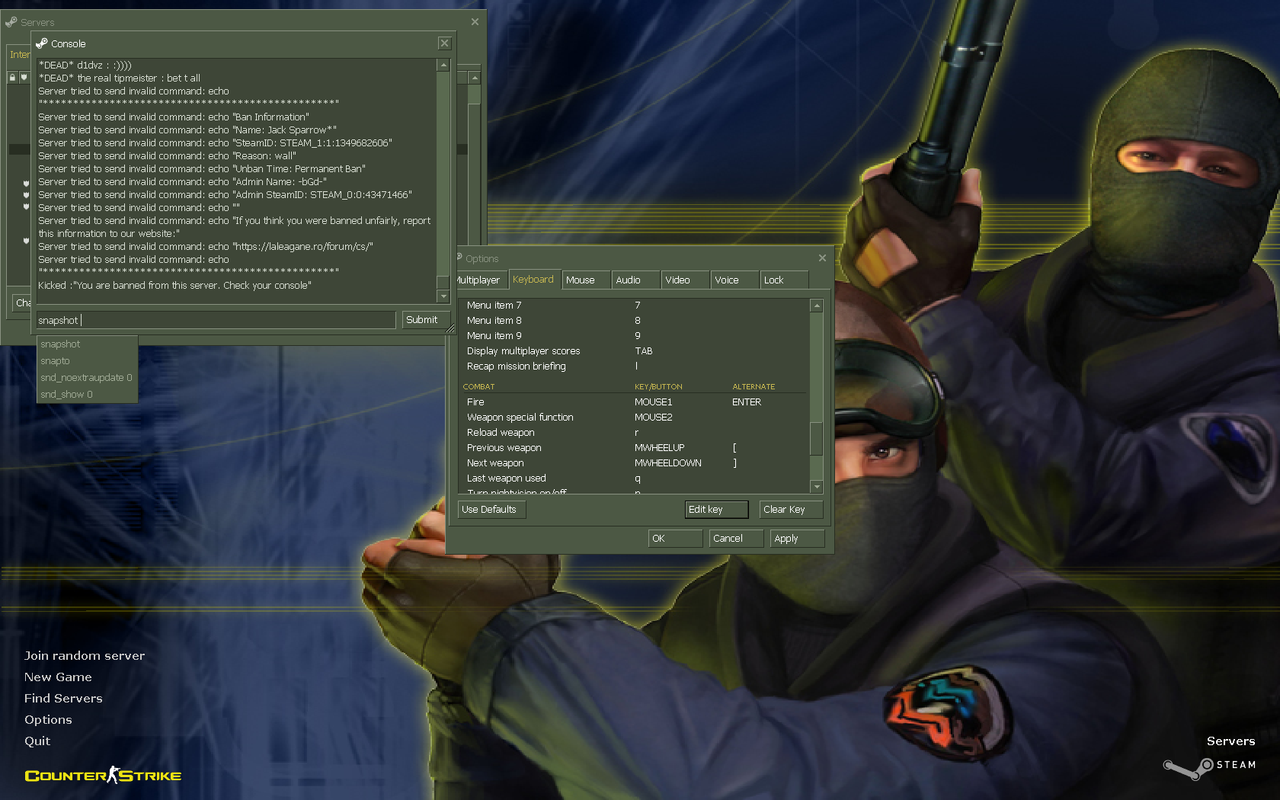Close the Options dialog
Viewport: 1280px width, 800px height.
pos(822,258)
